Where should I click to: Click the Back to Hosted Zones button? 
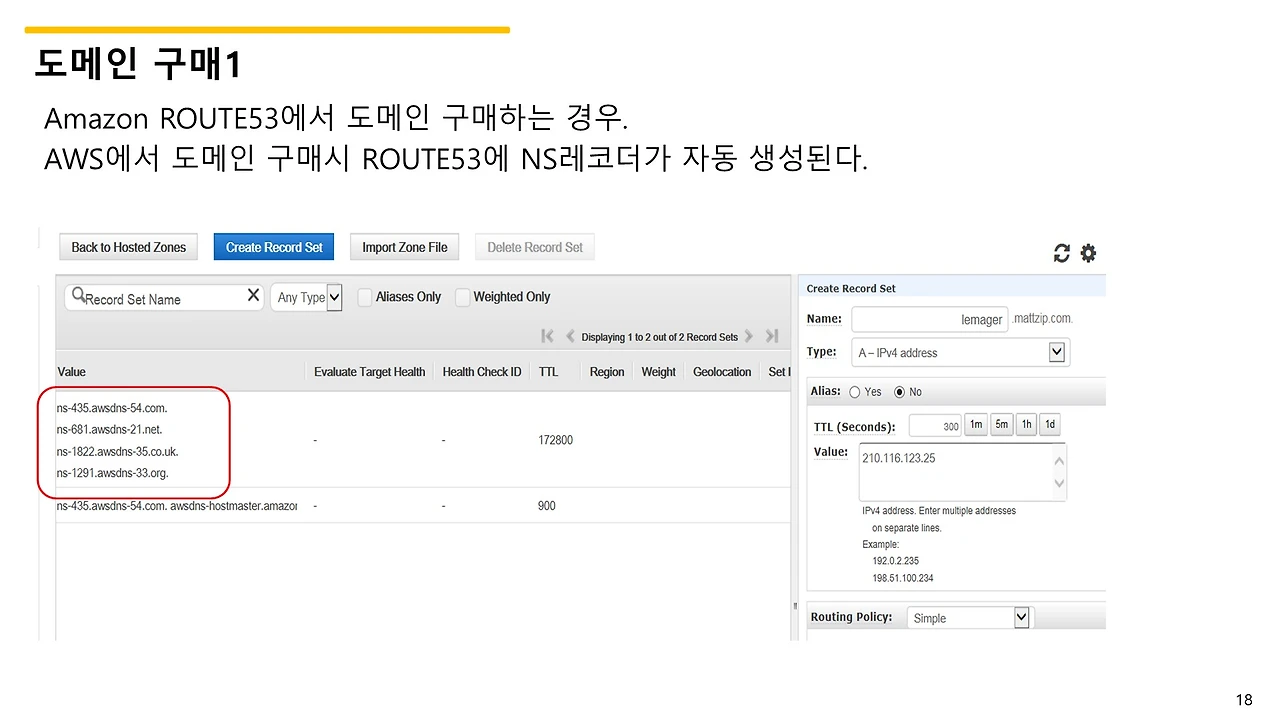[x=129, y=248]
